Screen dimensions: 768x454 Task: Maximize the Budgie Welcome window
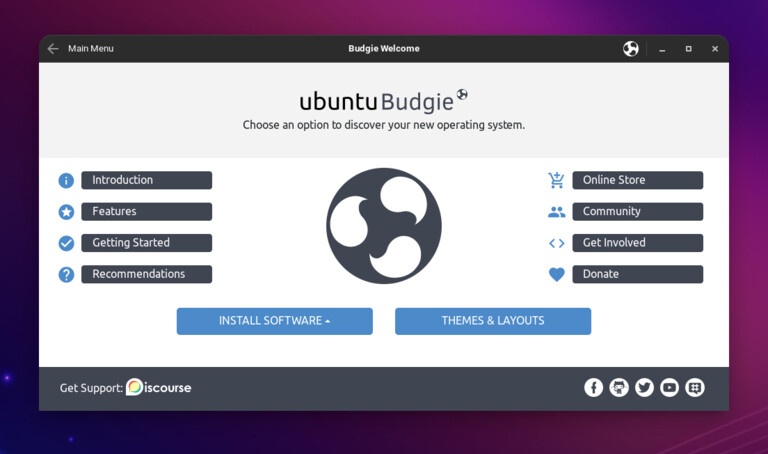tap(689, 49)
